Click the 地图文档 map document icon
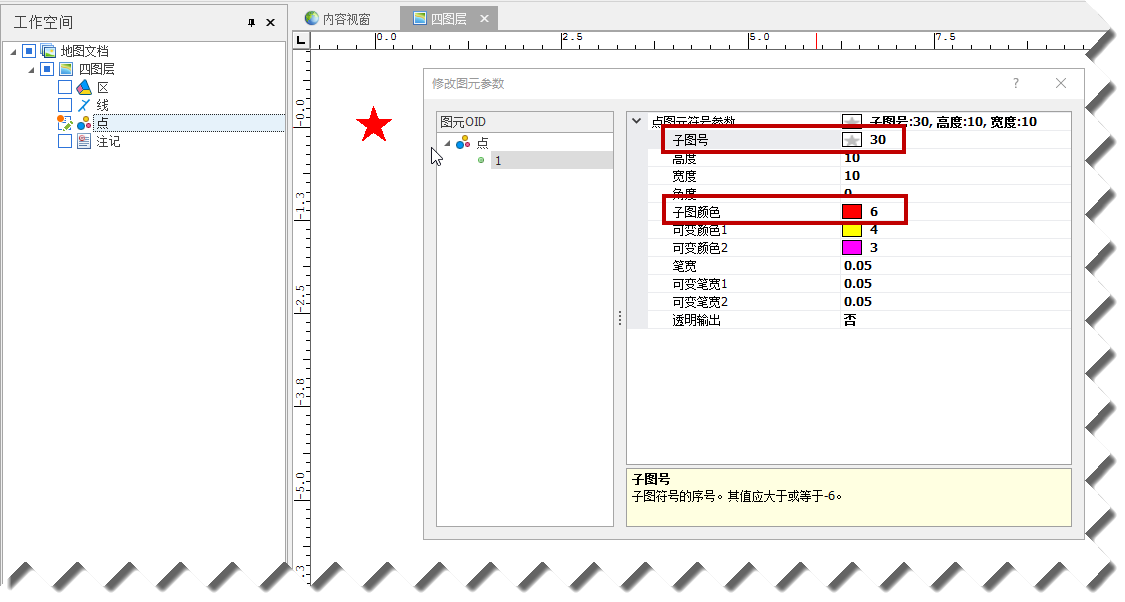Viewport: 1125px width, 602px height. click(x=48, y=51)
